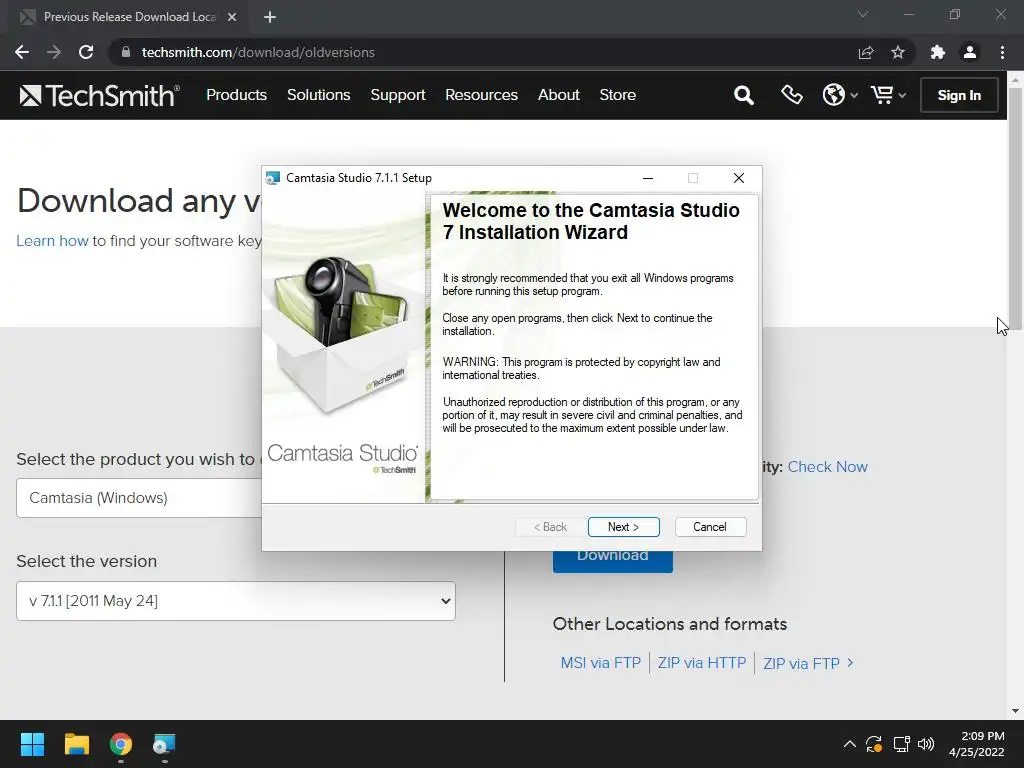
Task: Open the Support menu
Action: 398,95
